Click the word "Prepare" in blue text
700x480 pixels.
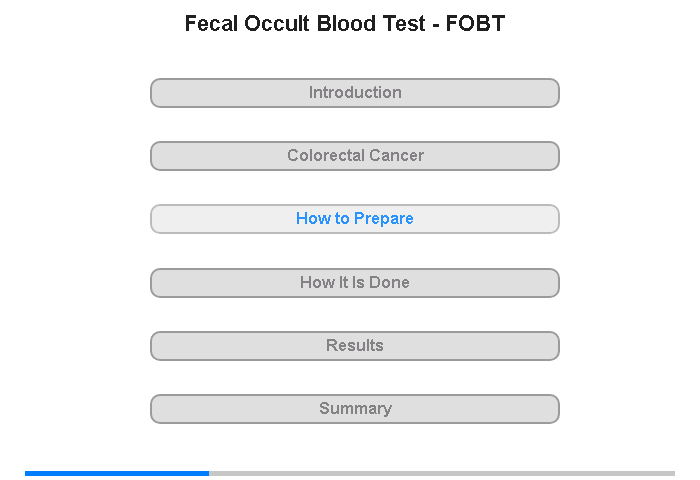coord(383,219)
